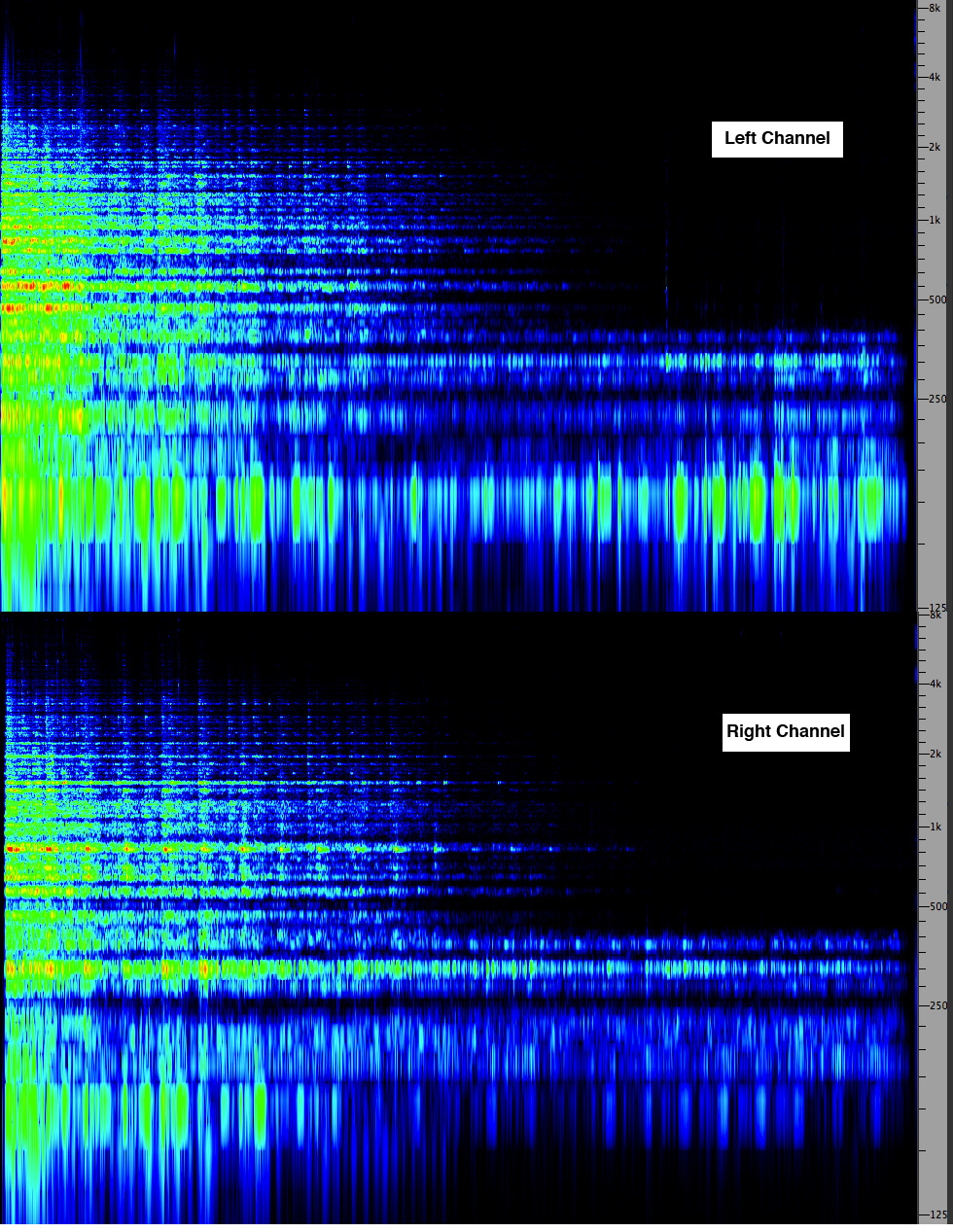Click the 500 mark on left channel scale

(934, 299)
